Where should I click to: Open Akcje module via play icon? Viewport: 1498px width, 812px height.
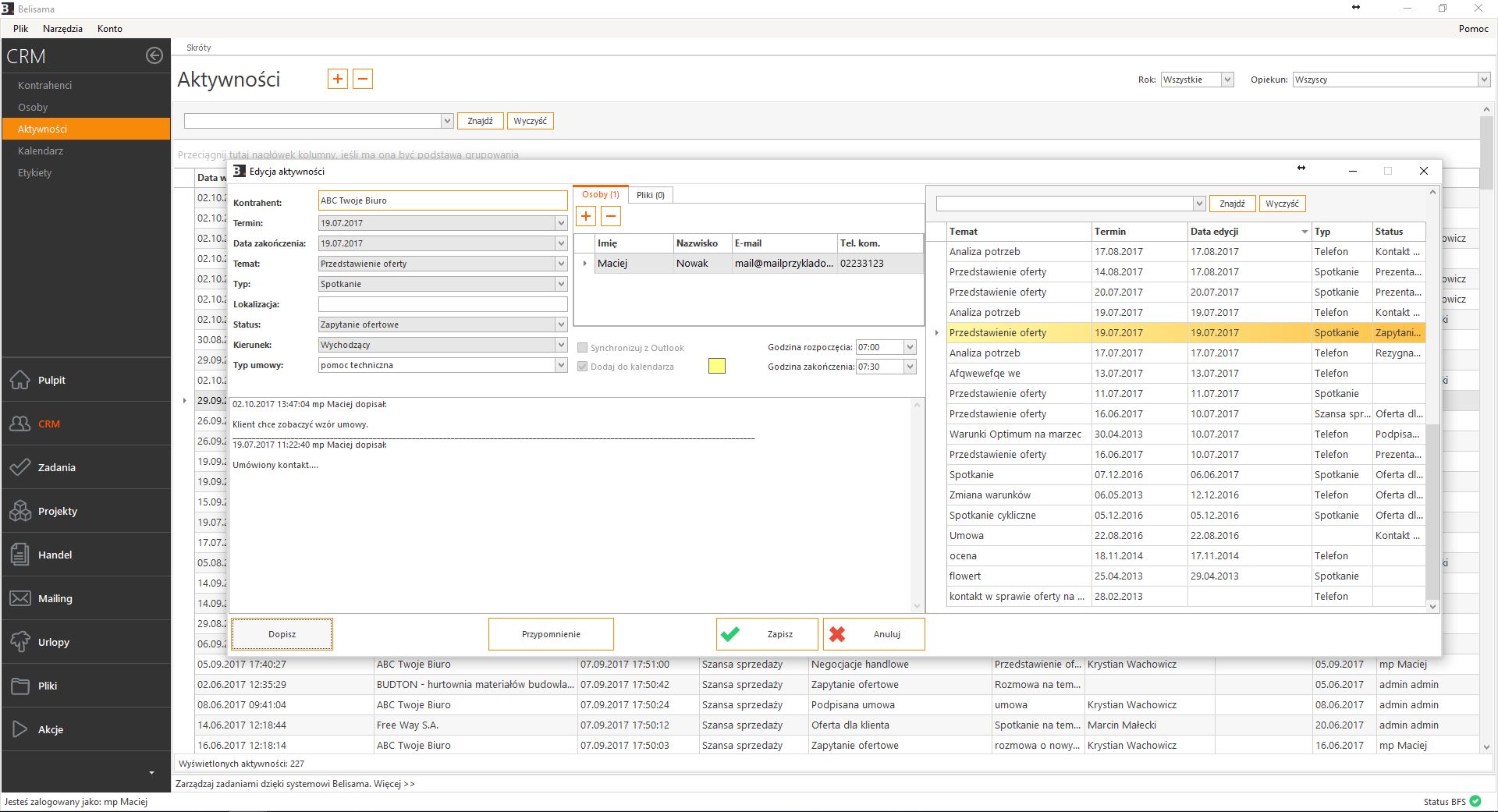[x=20, y=729]
